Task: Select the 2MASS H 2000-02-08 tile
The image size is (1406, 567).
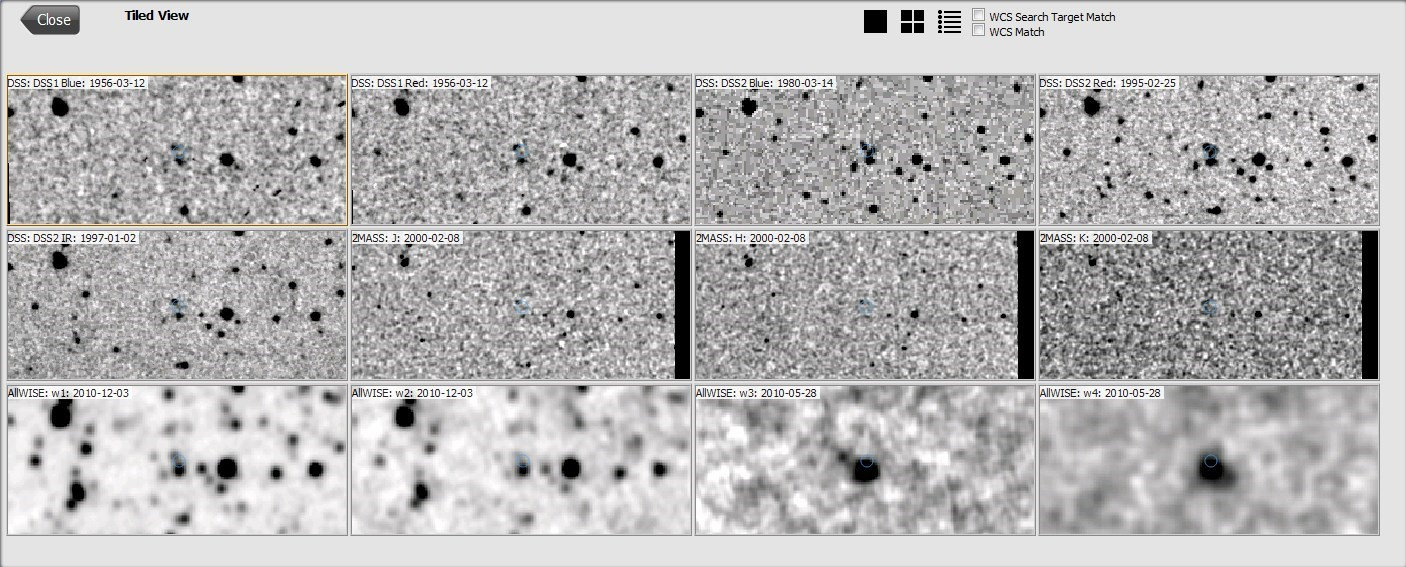Action: coord(865,305)
